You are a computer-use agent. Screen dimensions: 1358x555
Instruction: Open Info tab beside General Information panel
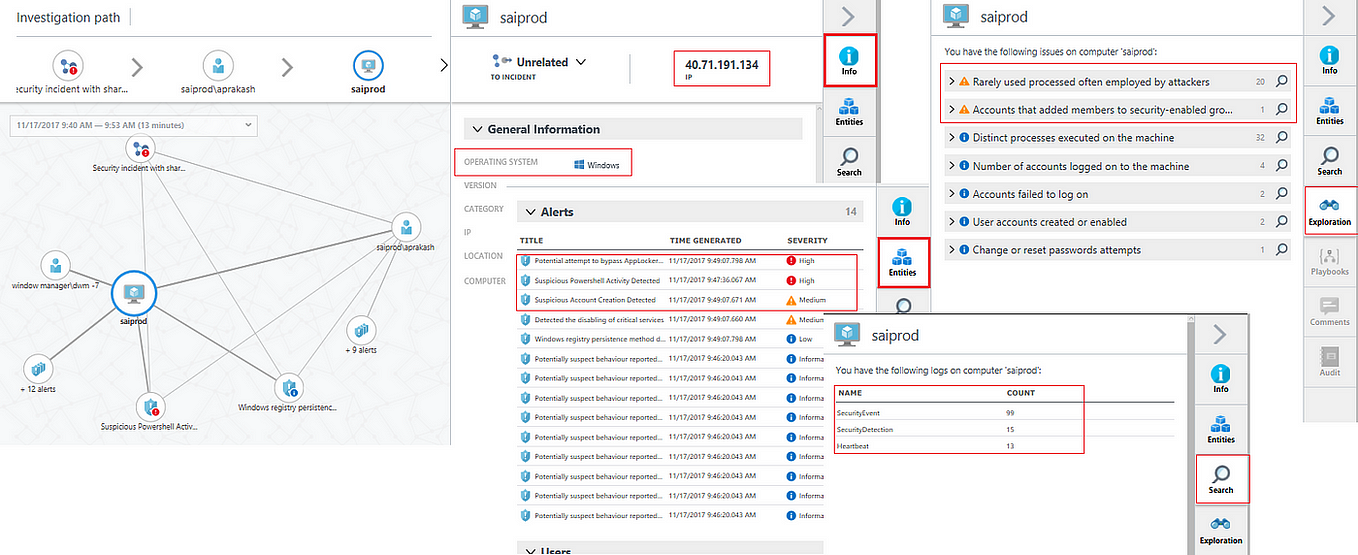[849, 59]
